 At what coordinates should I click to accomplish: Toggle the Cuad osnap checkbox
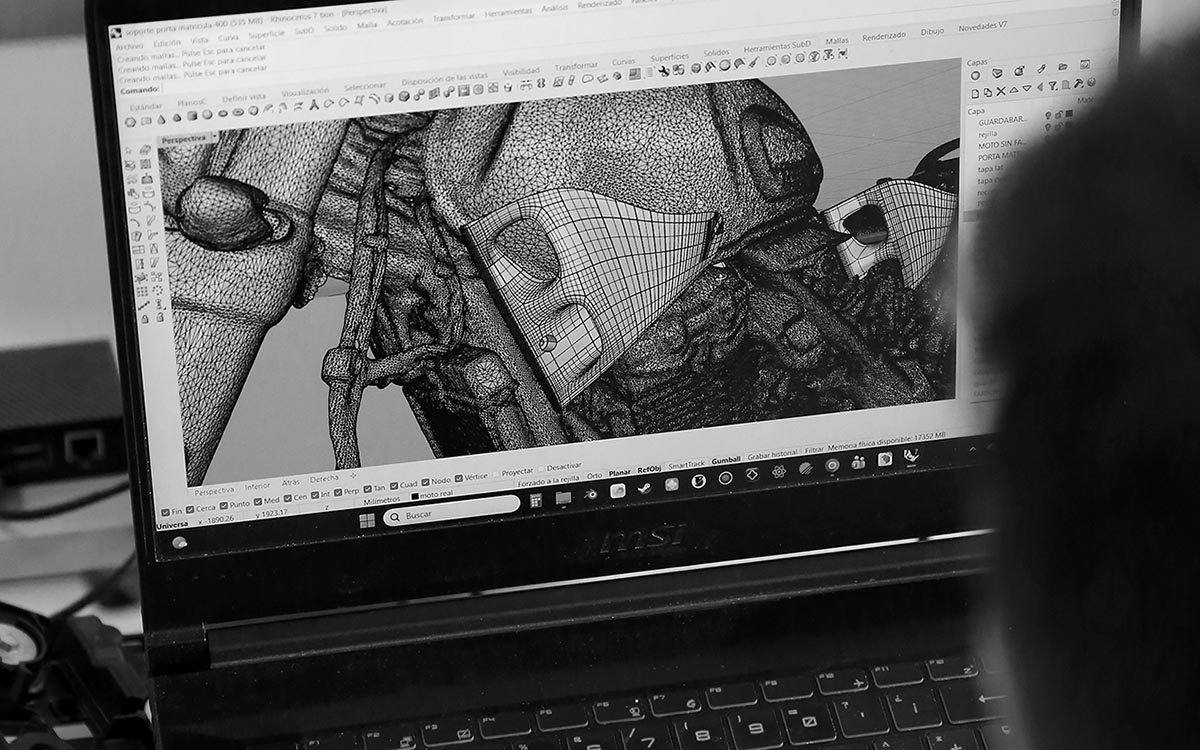click(394, 485)
